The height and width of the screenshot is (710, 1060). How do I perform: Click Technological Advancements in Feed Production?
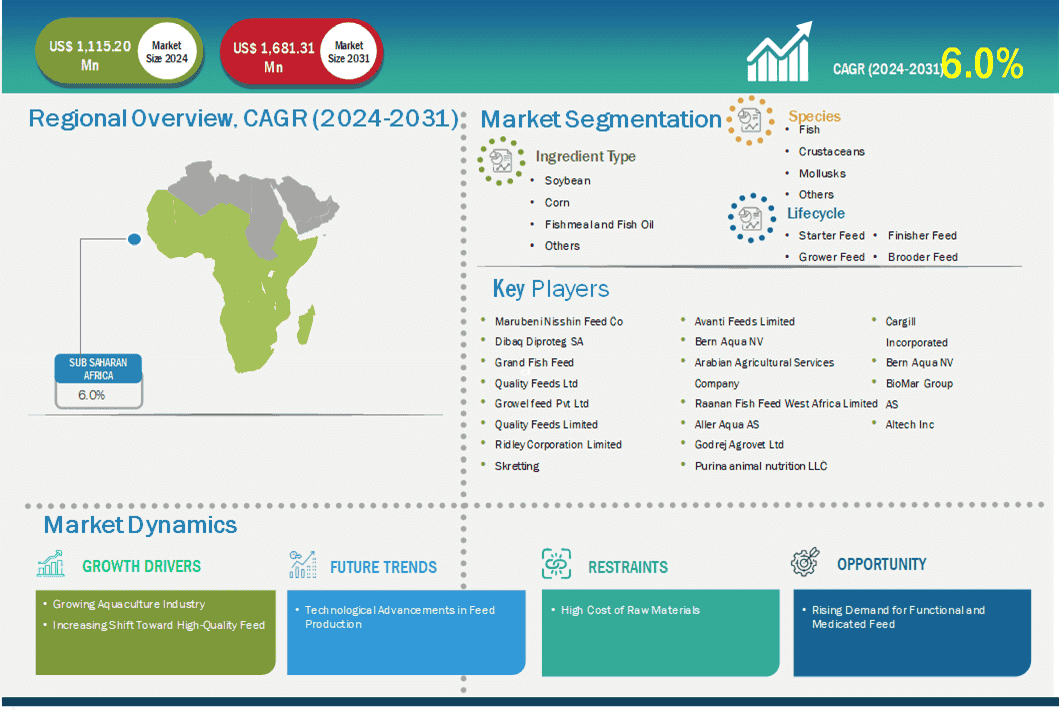click(x=400, y=617)
